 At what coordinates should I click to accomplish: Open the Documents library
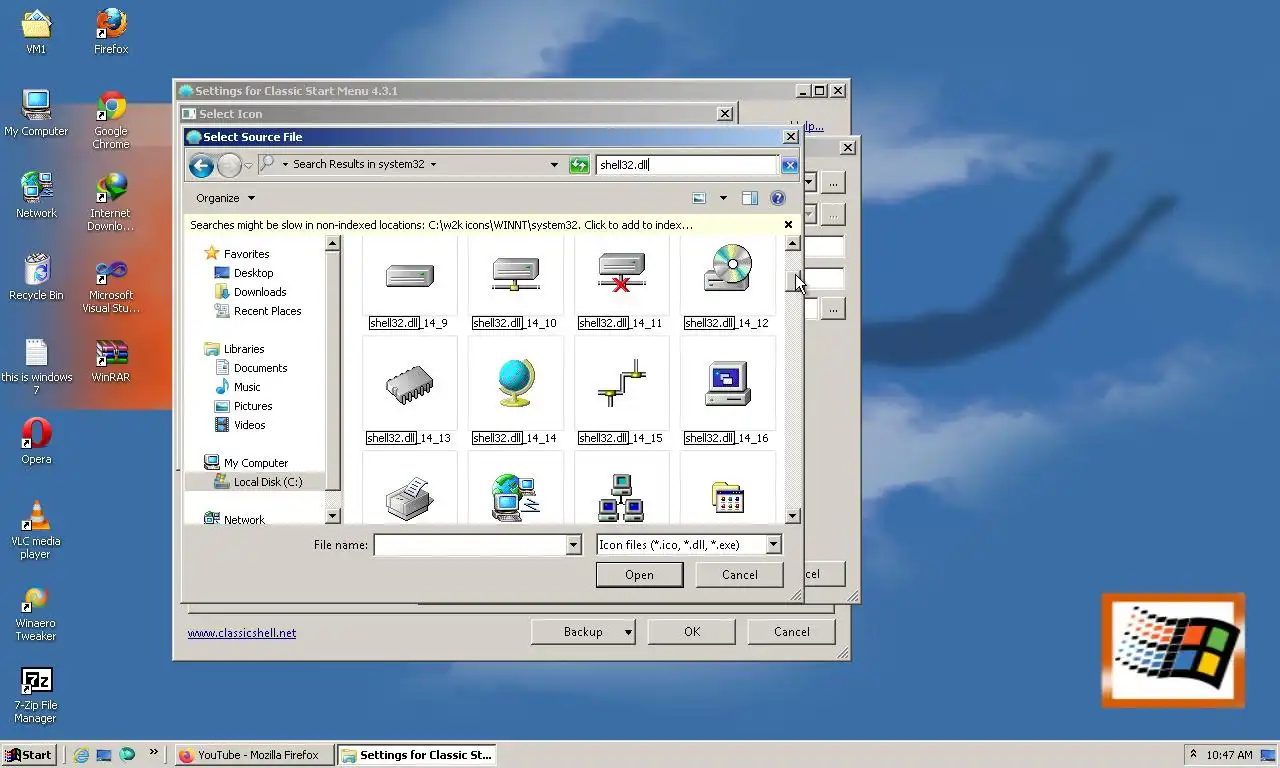click(x=260, y=368)
